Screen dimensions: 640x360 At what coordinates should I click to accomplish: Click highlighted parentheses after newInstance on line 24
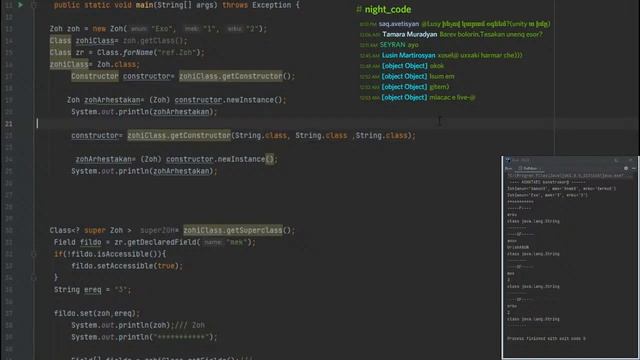tap(270, 159)
